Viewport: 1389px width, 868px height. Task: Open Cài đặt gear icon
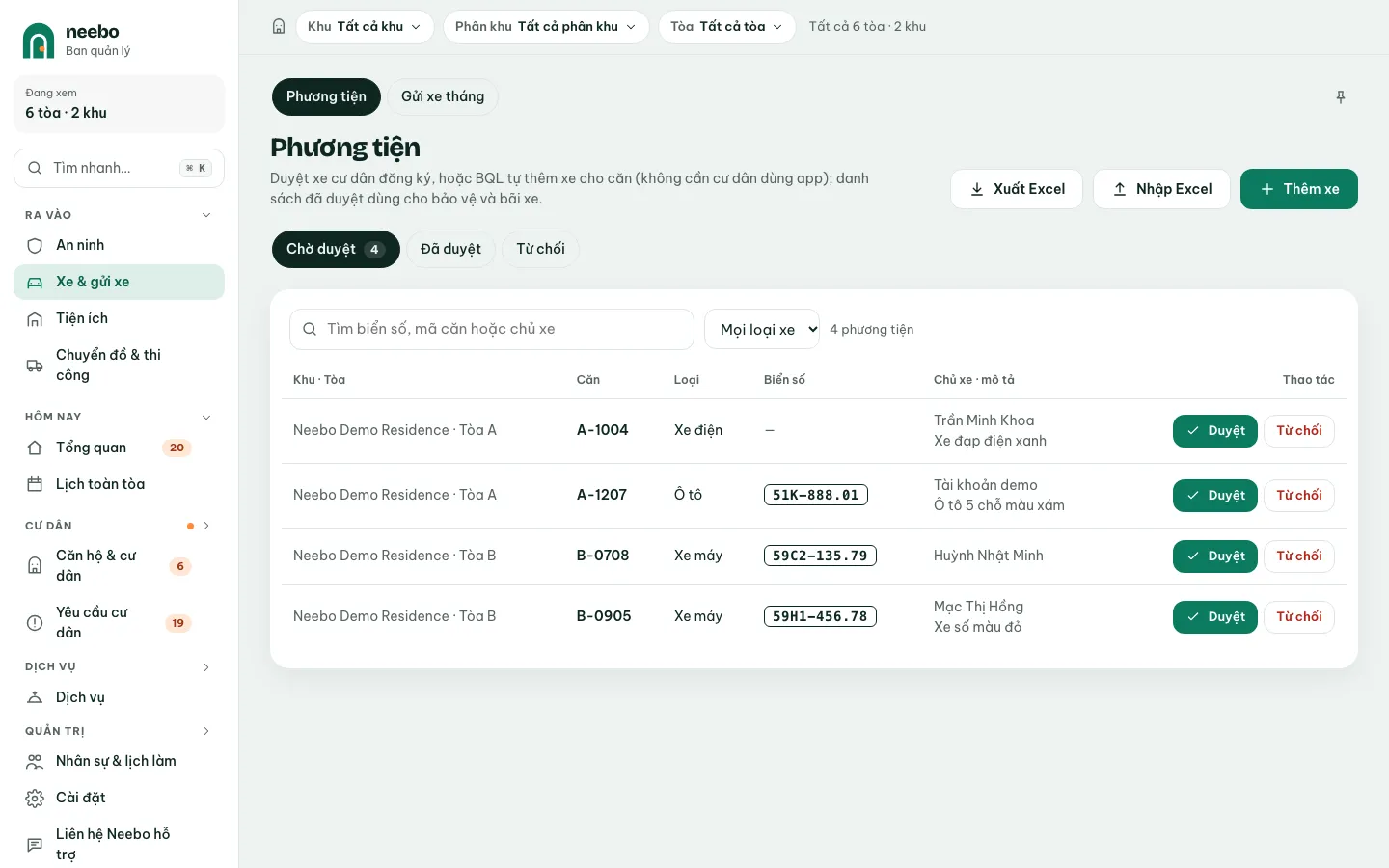35,798
